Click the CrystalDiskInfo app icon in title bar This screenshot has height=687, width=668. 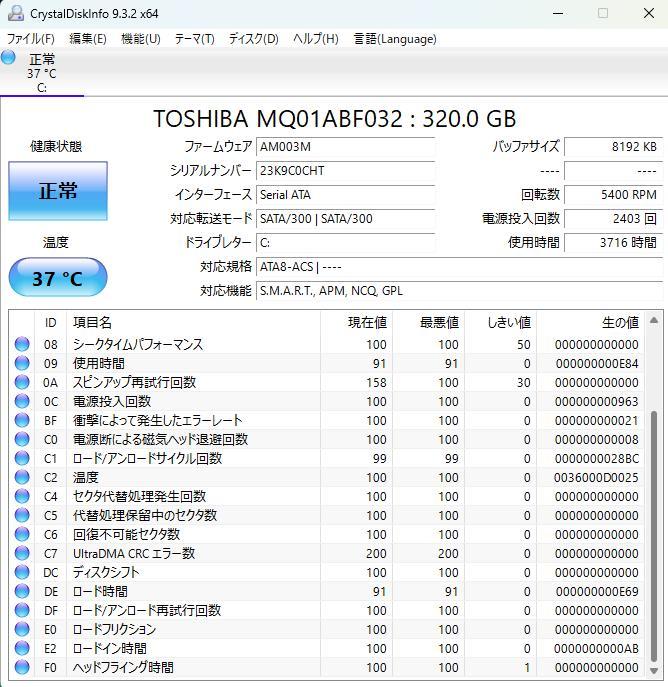point(15,13)
